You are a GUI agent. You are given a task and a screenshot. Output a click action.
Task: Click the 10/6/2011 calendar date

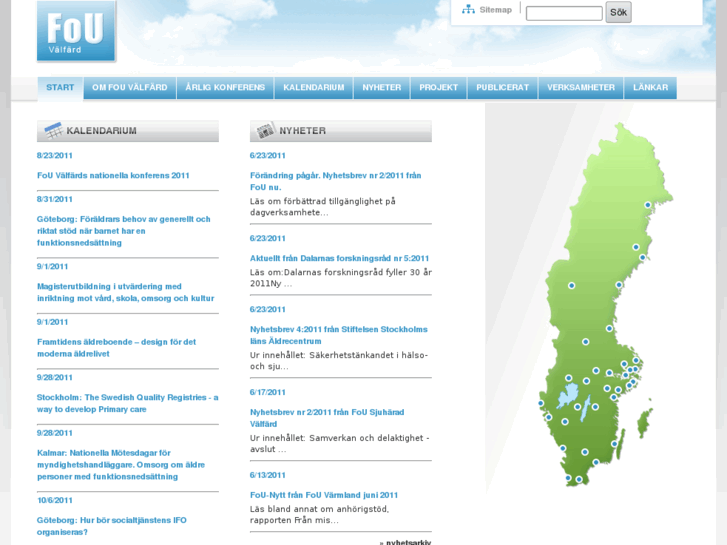pos(55,500)
